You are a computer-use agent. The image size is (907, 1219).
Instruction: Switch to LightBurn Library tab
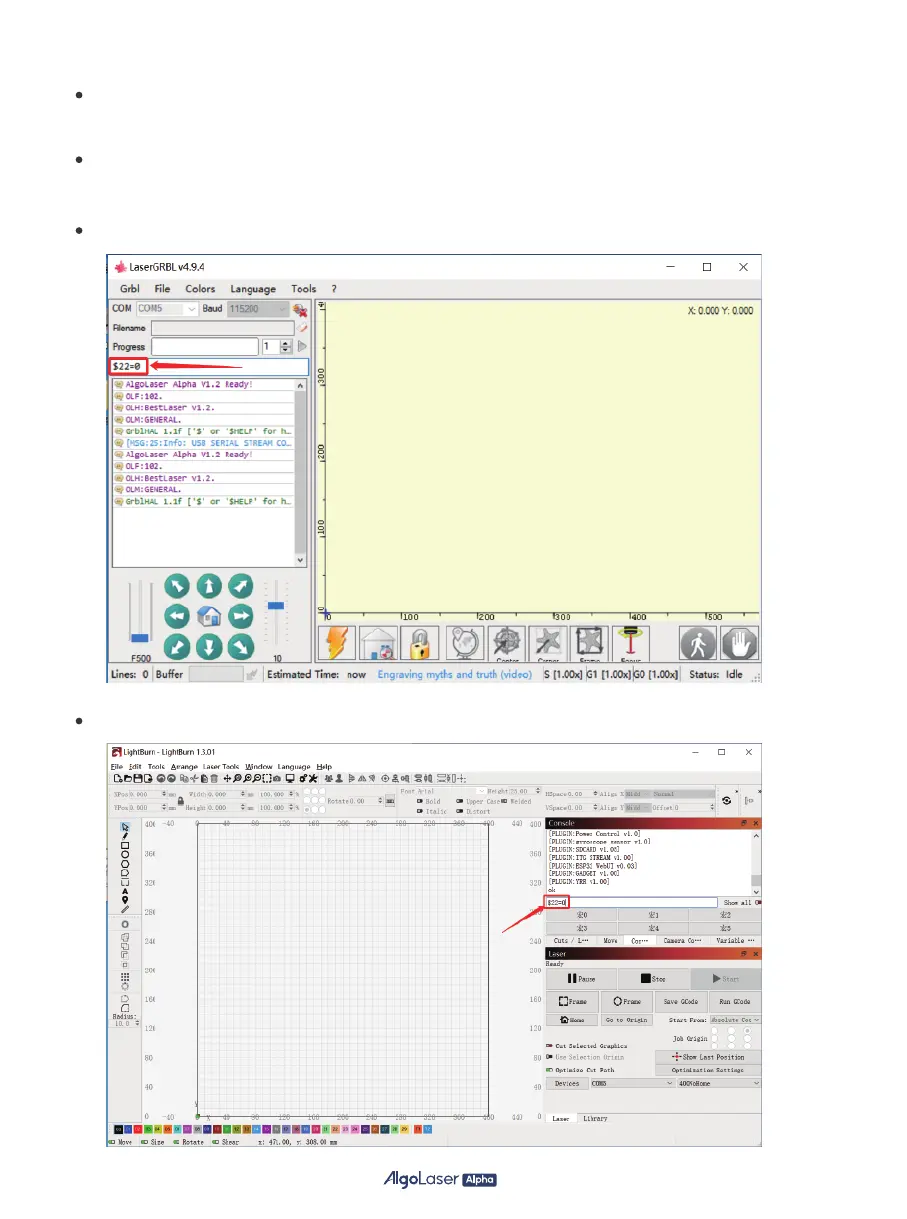click(595, 1119)
